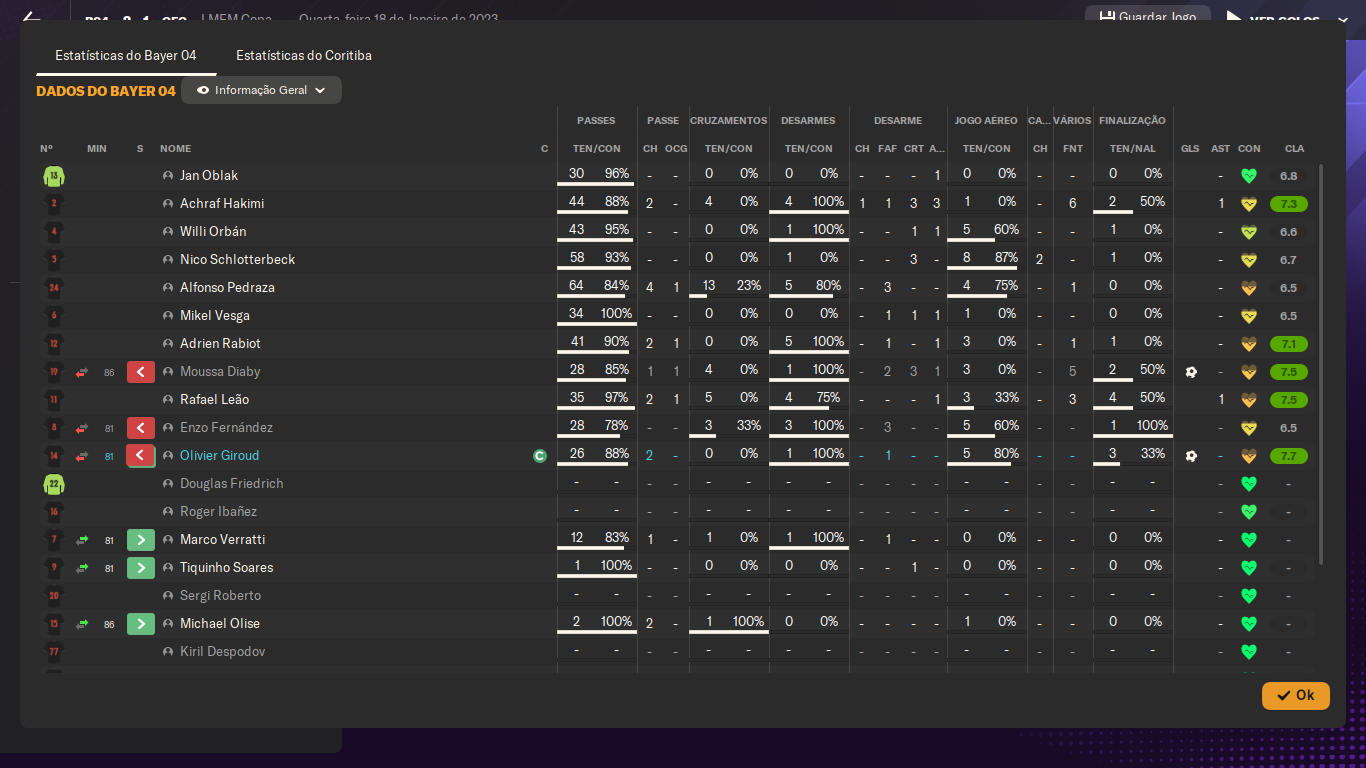Go back with the arrow icon
This screenshot has width=1366, height=768.
click(31, 18)
